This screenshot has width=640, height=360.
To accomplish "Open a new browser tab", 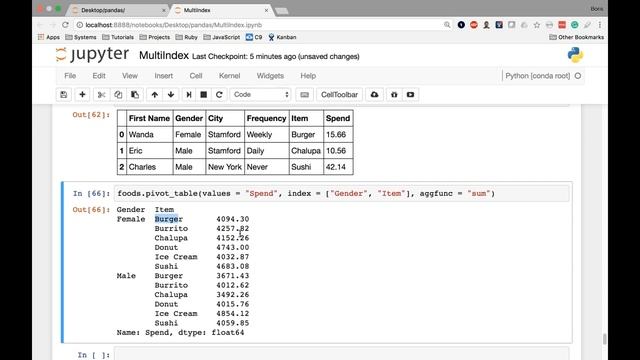I will 282,11.
